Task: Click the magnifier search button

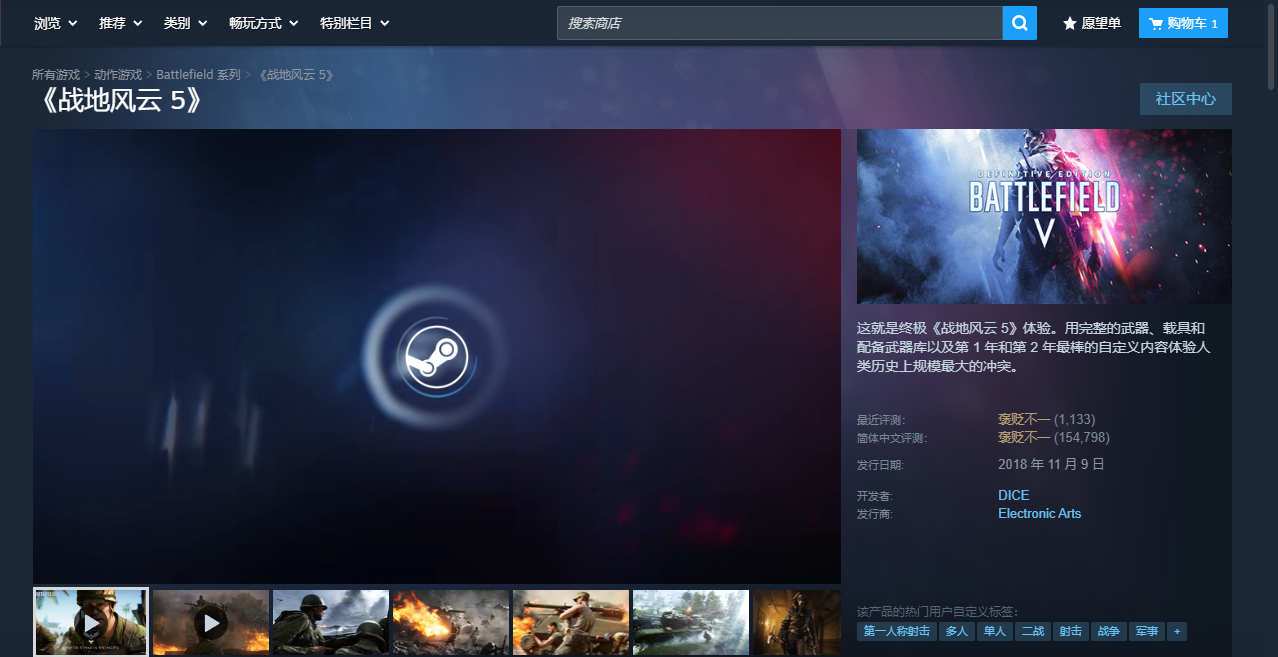Action: tap(1019, 23)
